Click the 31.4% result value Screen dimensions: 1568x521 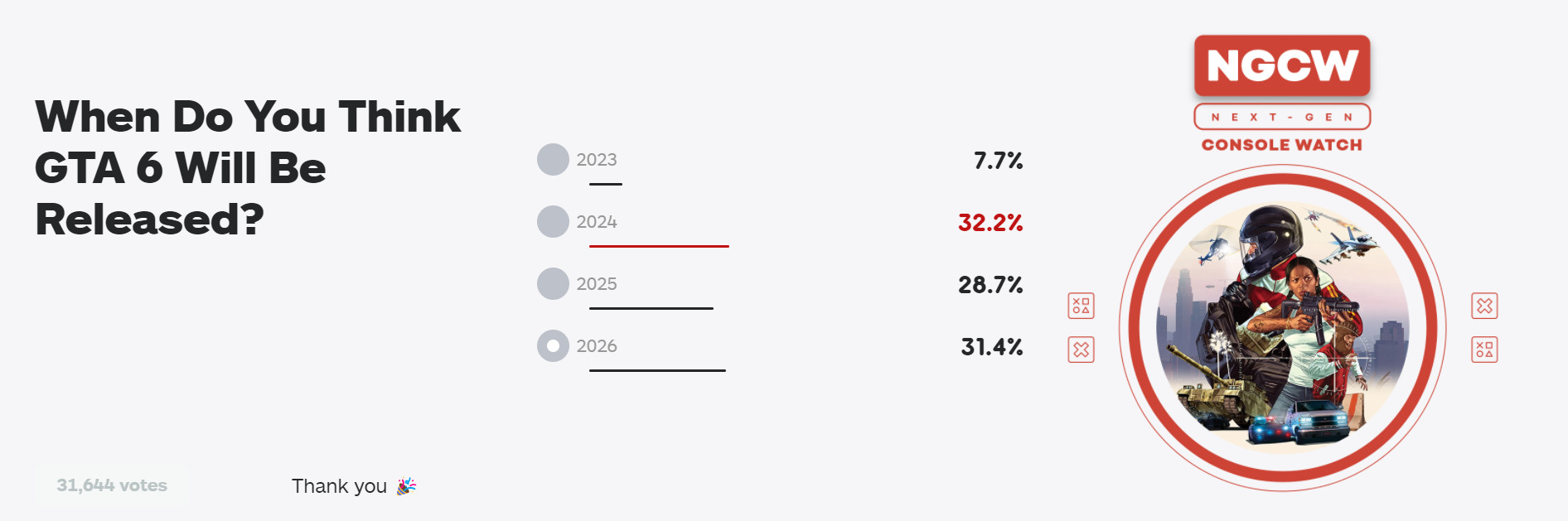[x=991, y=347]
